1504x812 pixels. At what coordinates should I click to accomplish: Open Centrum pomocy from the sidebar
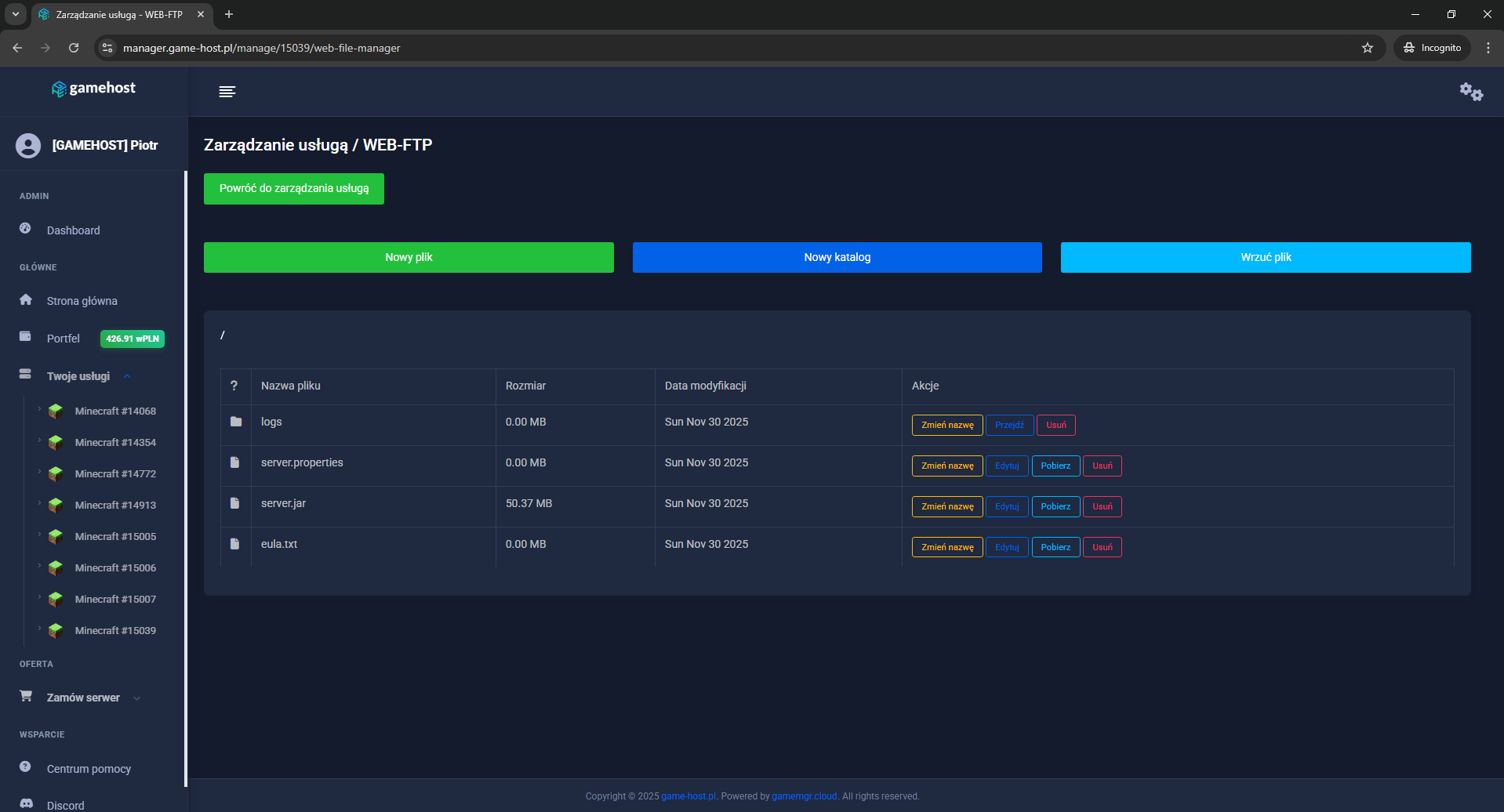tap(26, 766)
